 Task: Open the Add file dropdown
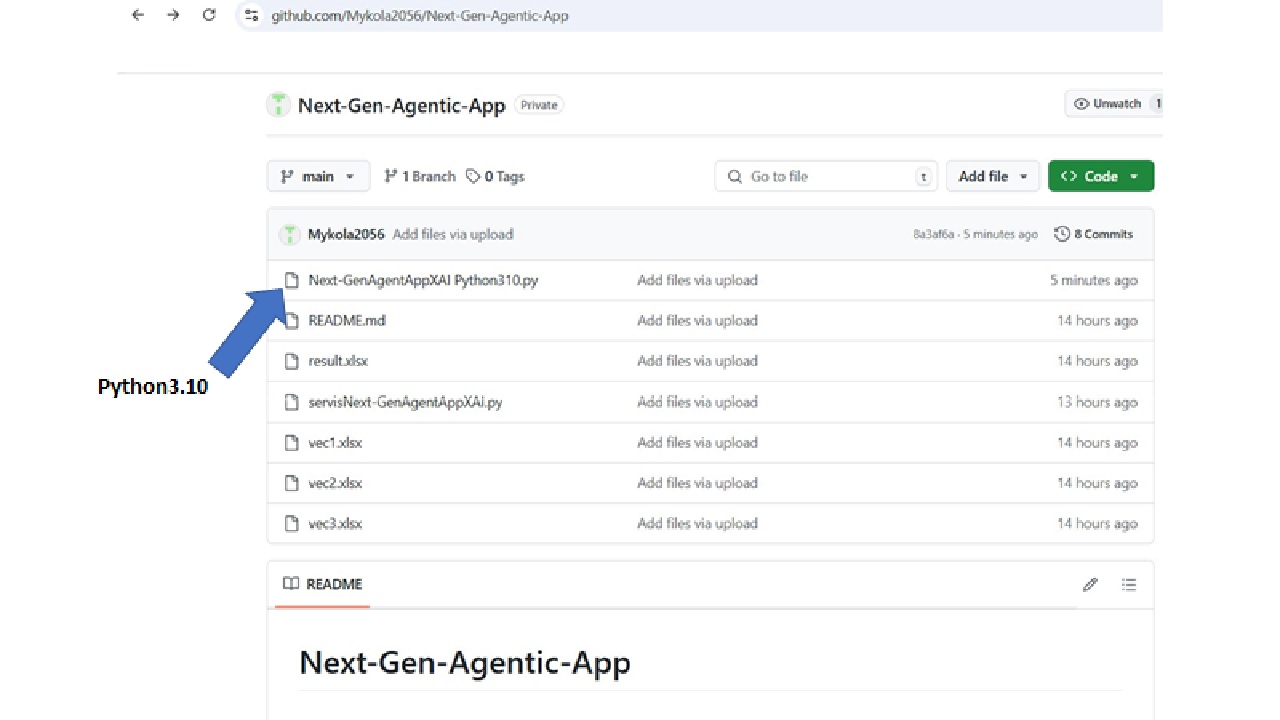(x=992, y=176)
